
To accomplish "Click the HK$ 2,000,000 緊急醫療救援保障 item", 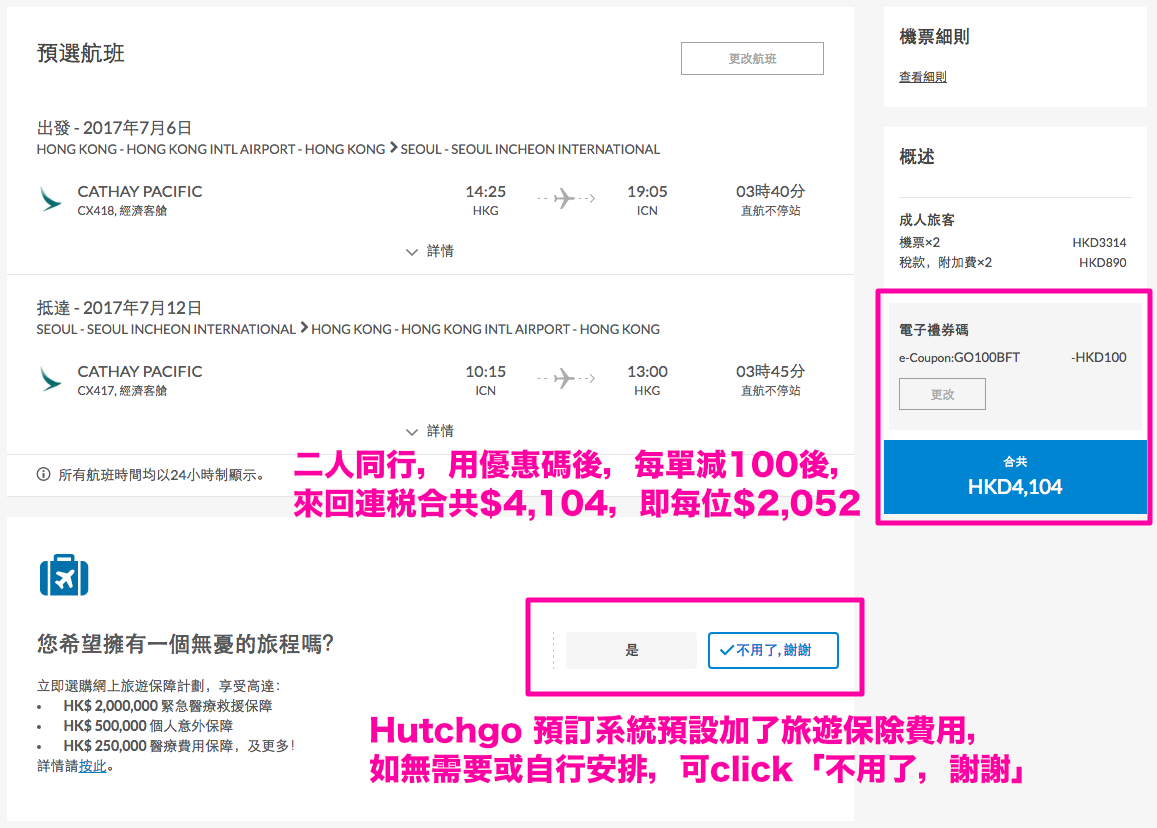I will coord(167,706).
